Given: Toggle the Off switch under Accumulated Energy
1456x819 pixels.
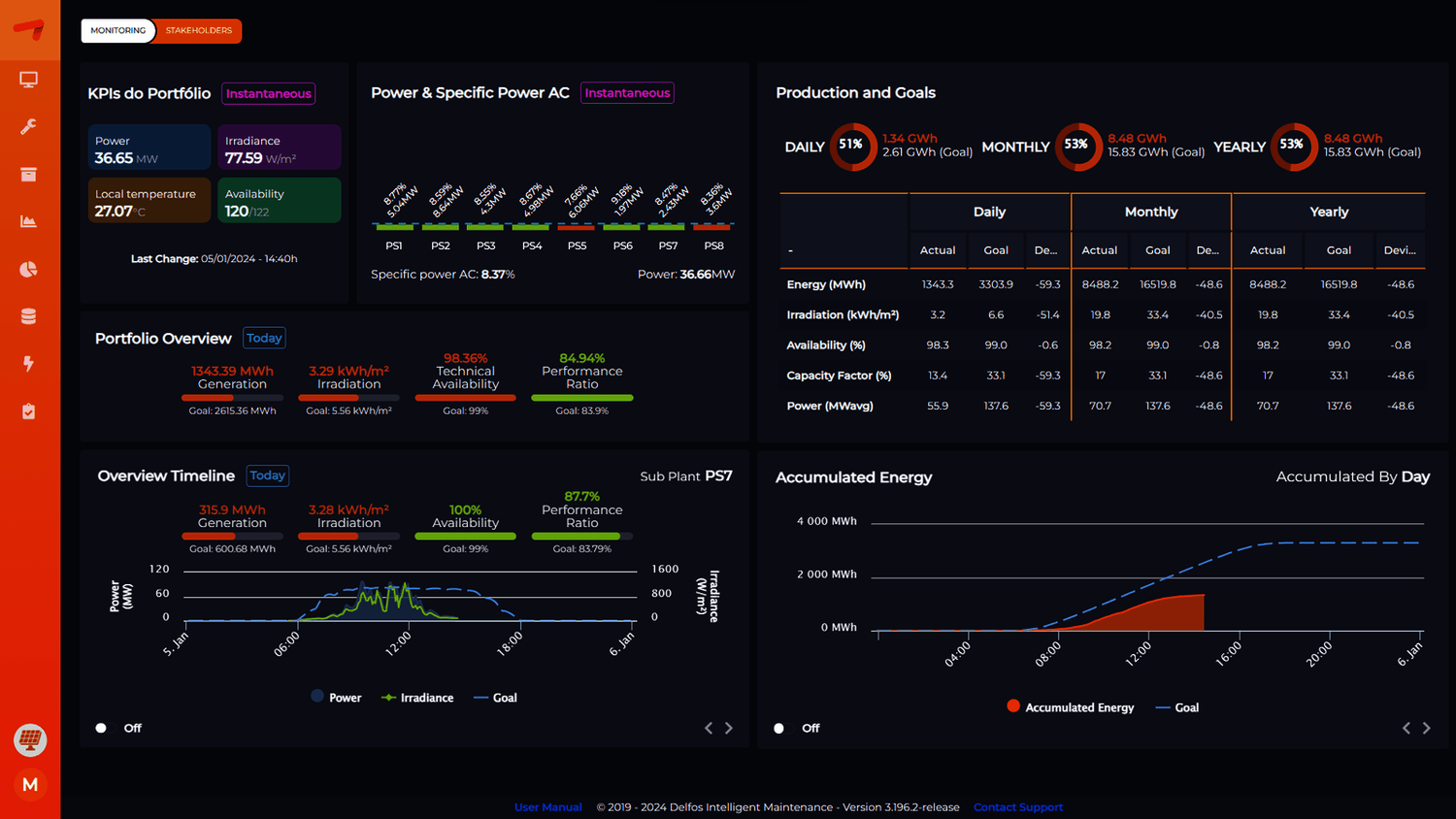Looking at the screenshot, I should 779,728.
